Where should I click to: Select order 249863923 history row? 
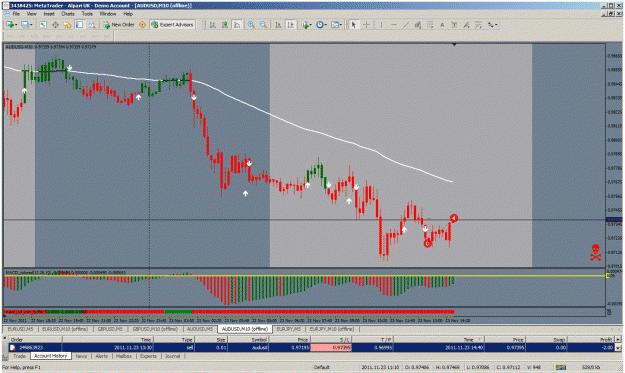(311, 347)
